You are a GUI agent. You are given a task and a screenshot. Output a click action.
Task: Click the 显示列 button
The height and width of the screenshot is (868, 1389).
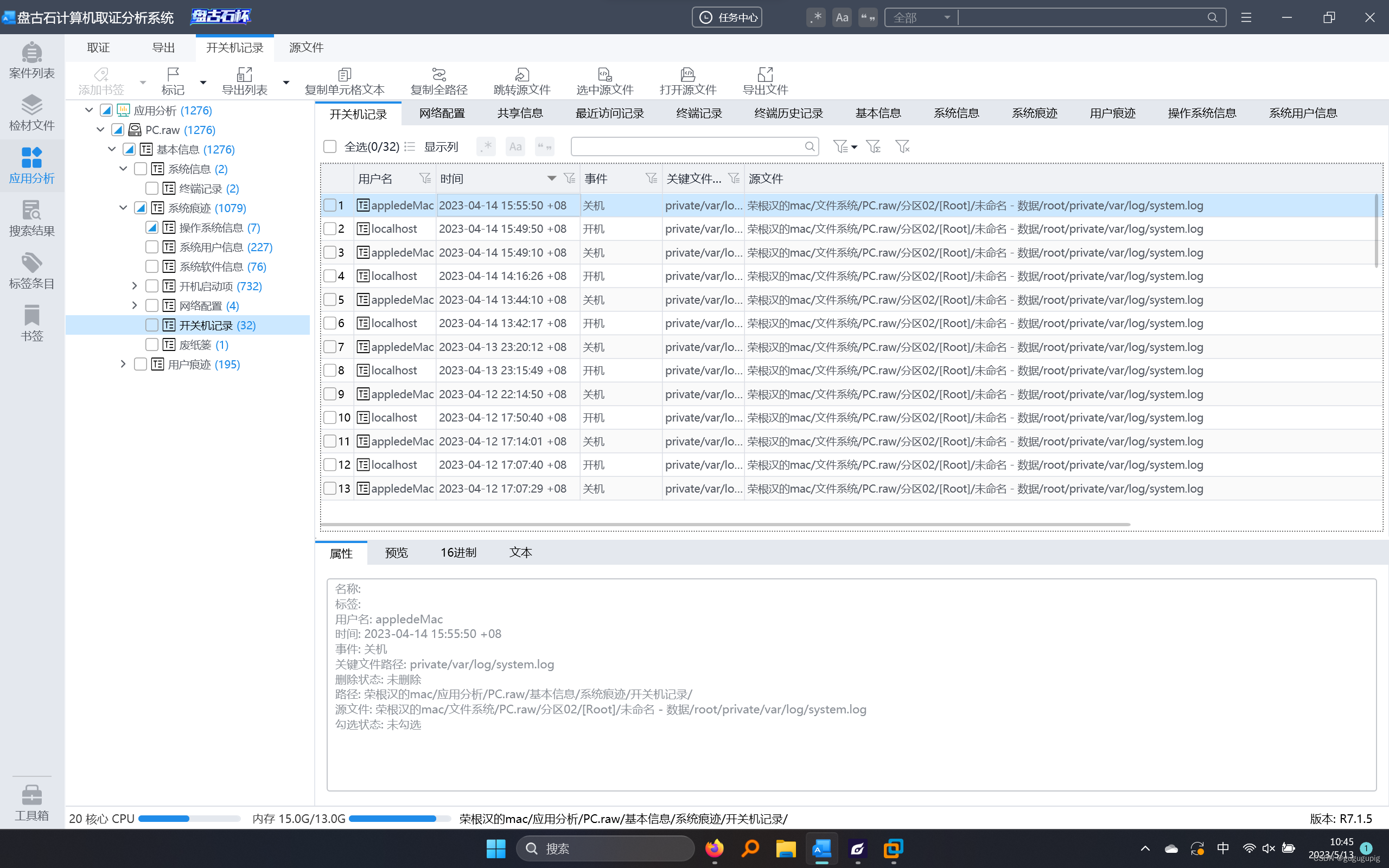(x=440, y=147)
